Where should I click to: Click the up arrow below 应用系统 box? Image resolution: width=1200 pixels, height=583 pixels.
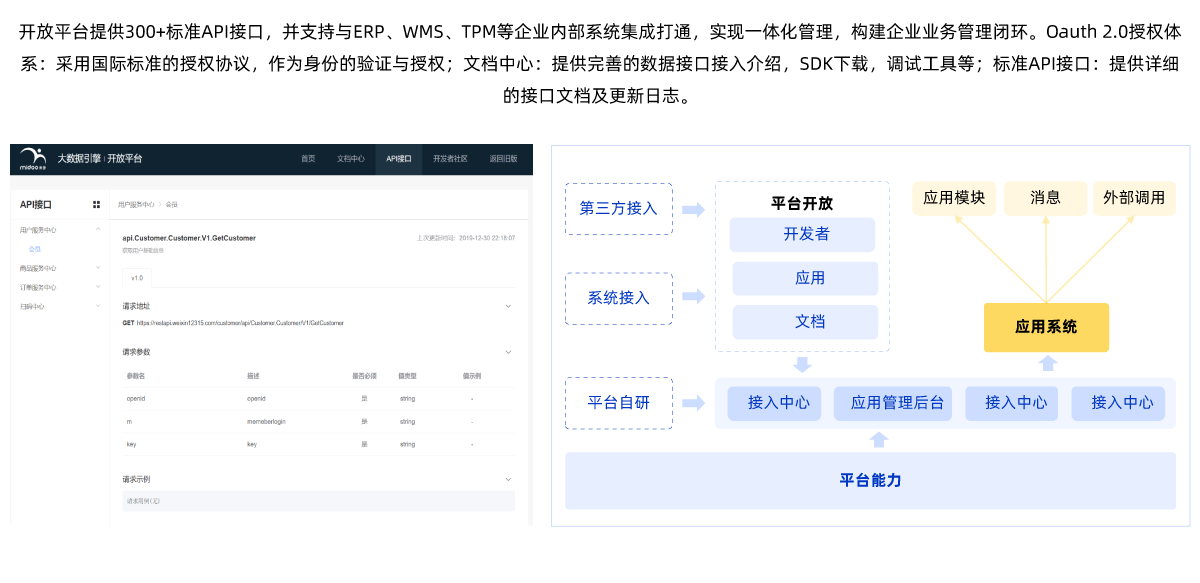[1047, 363]
